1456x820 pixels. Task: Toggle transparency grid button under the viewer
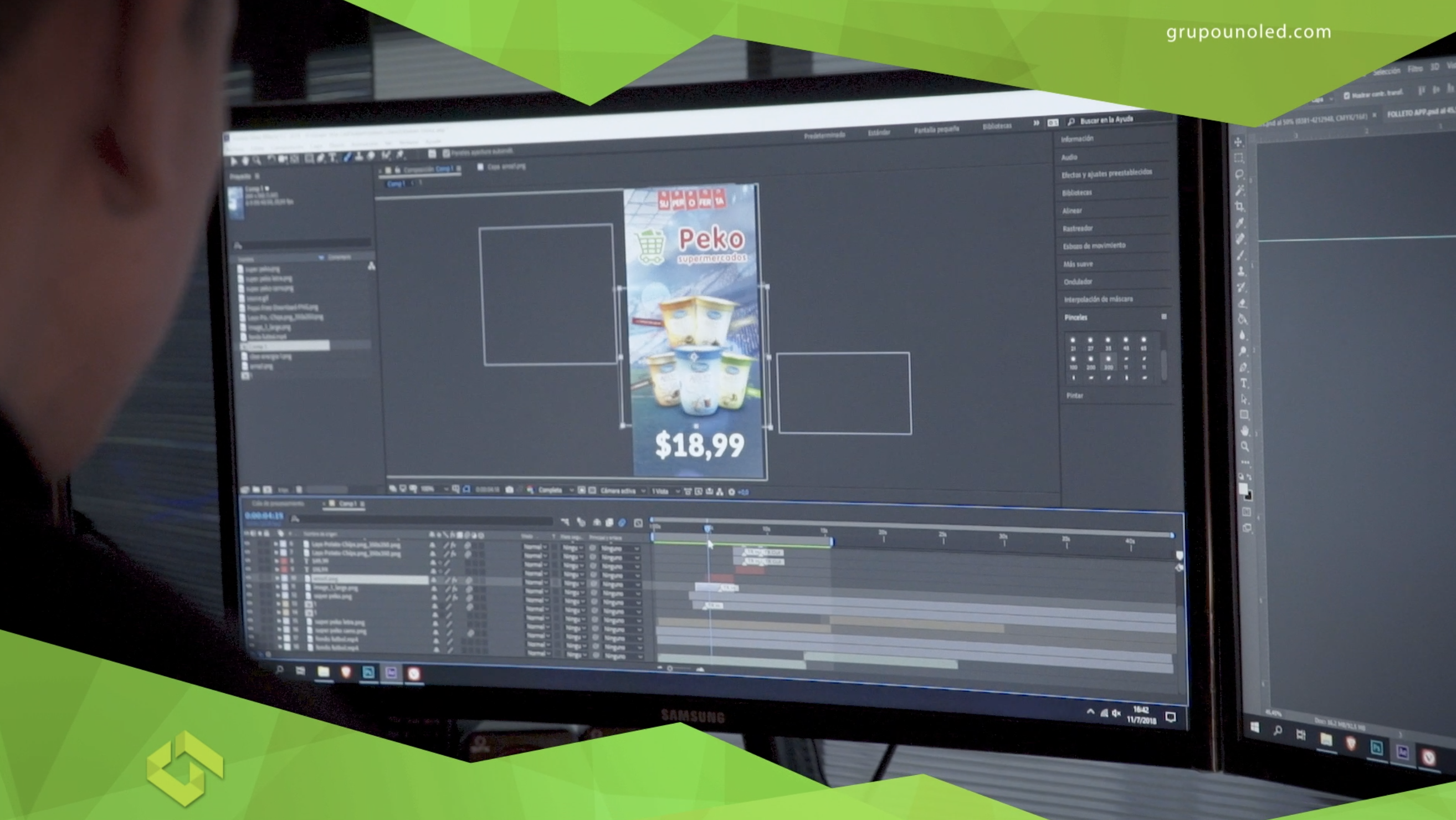592,490
